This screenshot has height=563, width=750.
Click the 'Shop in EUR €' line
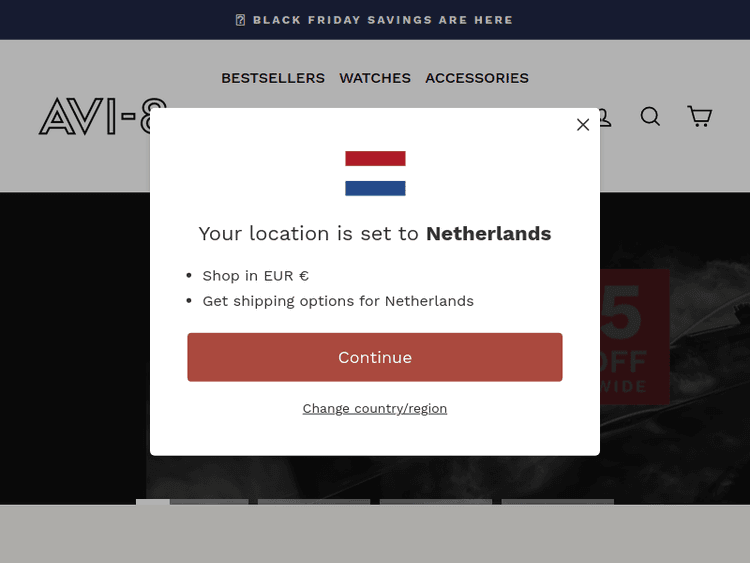(256, 276)
